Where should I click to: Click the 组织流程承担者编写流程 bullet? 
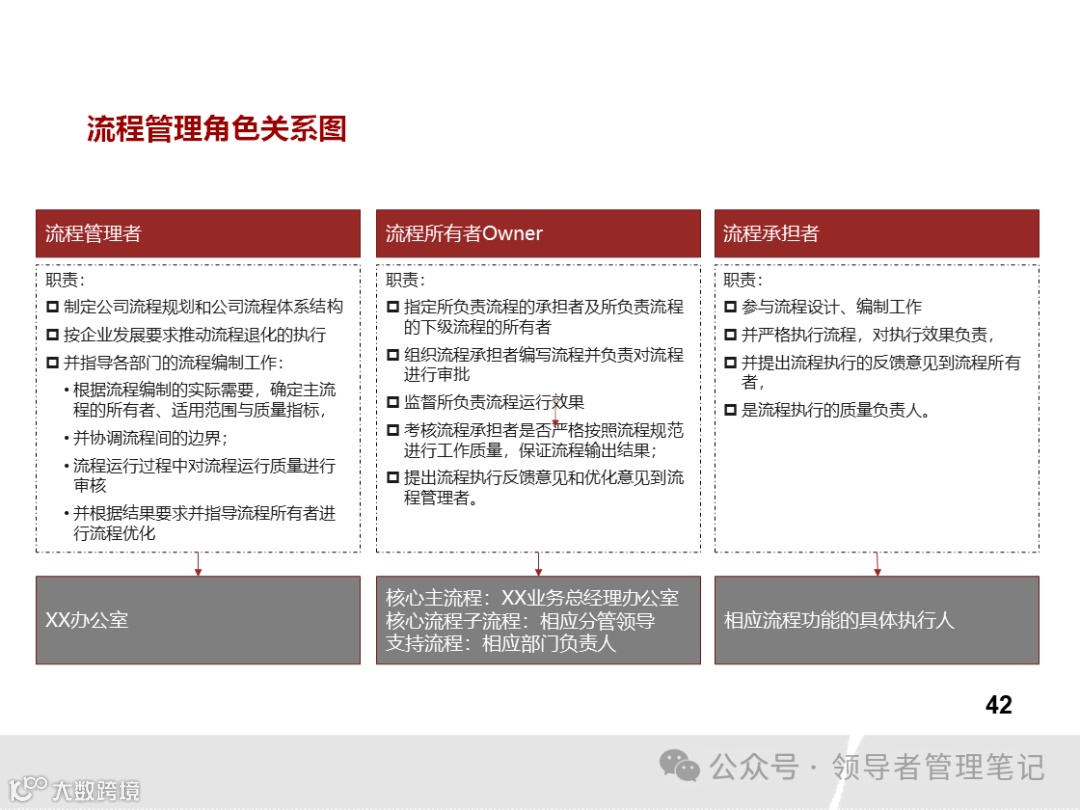(535, 364)
